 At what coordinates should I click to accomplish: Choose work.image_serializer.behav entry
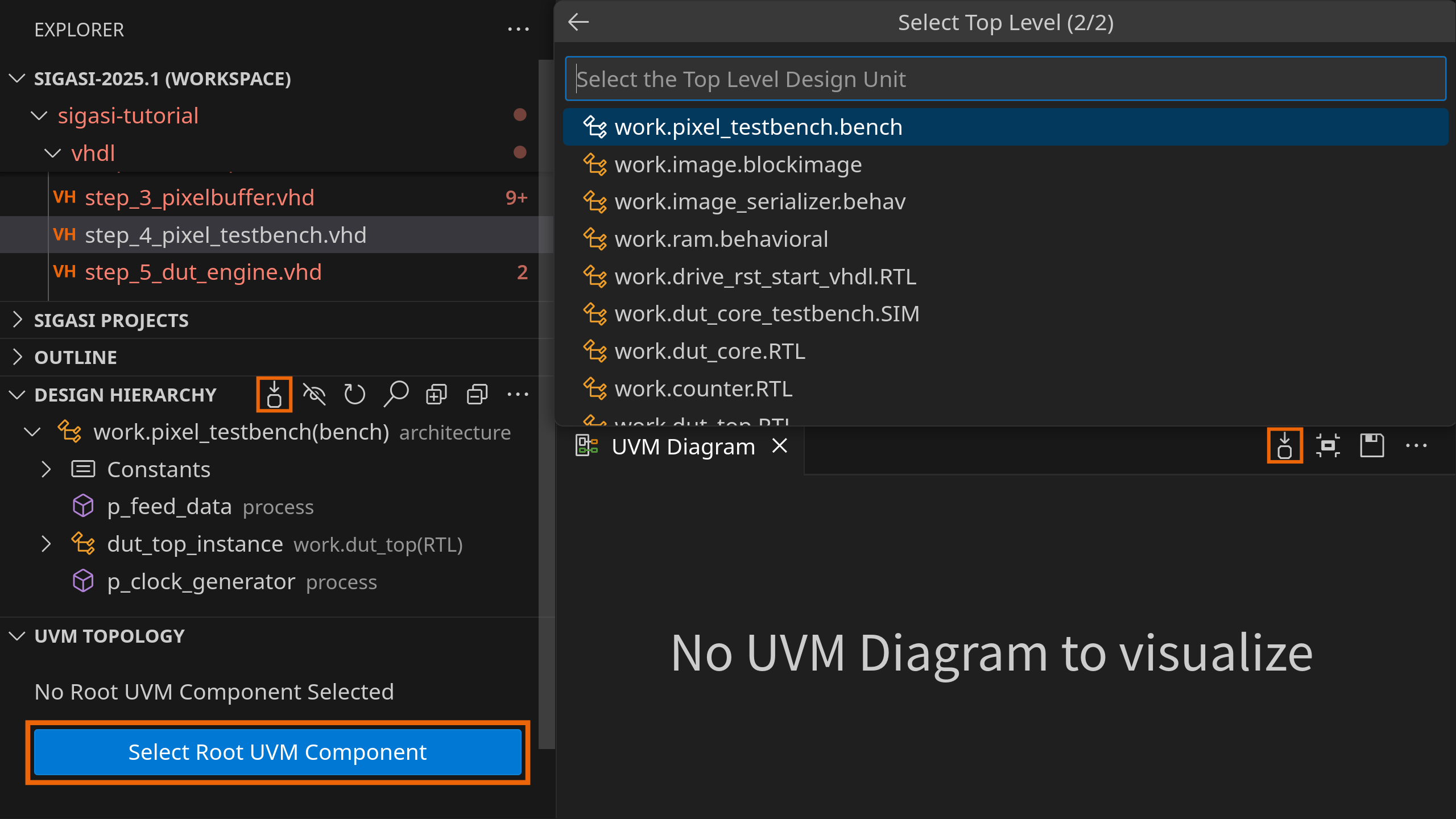1005,201
